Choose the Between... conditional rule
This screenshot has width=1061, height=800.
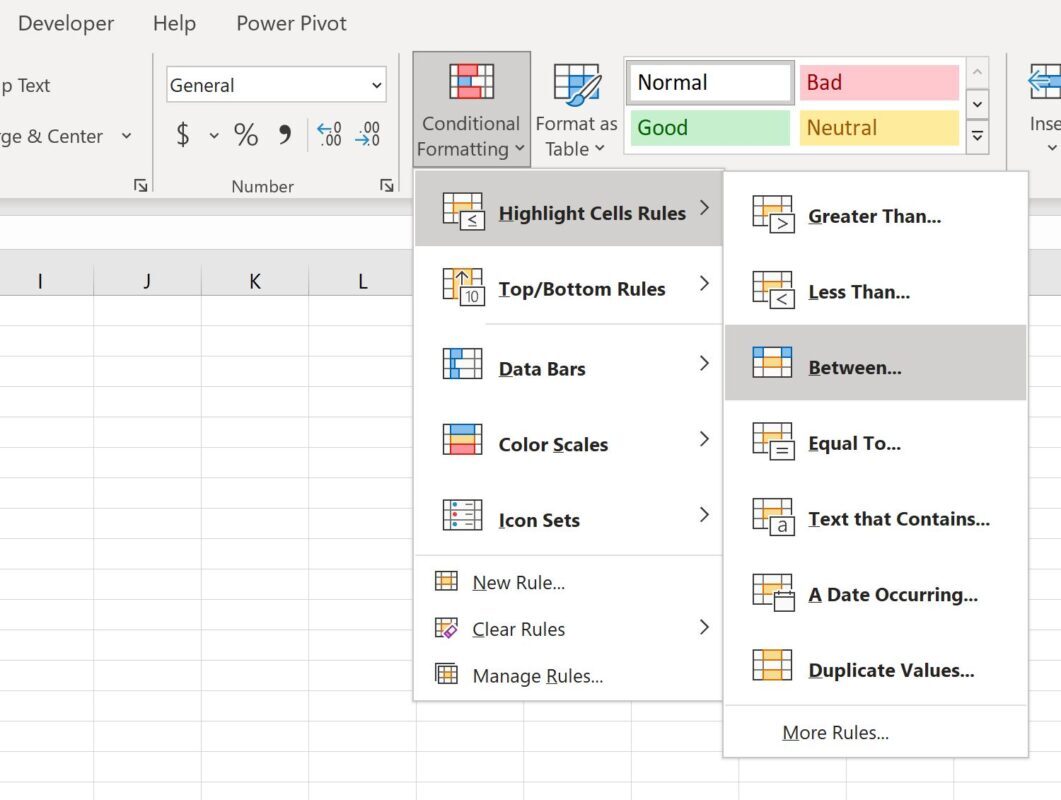pos(855,367)
